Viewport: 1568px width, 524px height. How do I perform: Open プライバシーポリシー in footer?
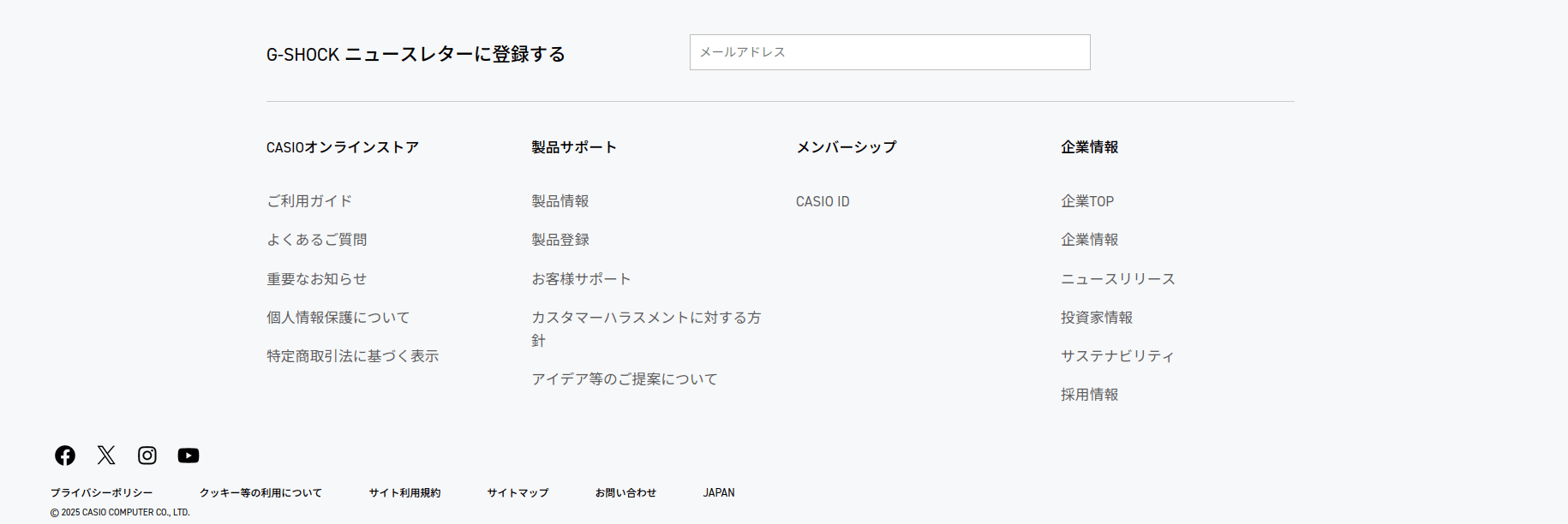pos(101,493)
